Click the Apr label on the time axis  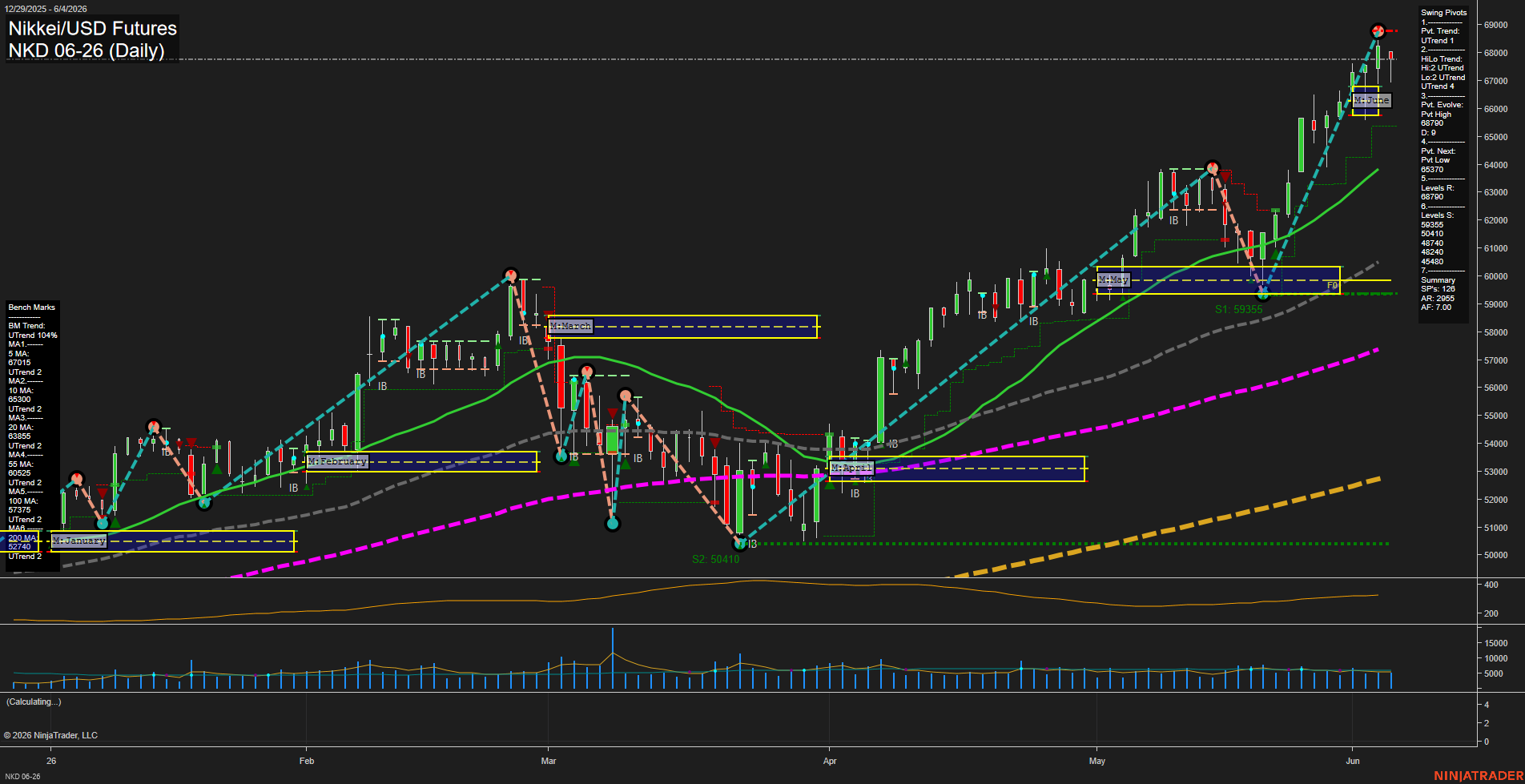(830, 761)
